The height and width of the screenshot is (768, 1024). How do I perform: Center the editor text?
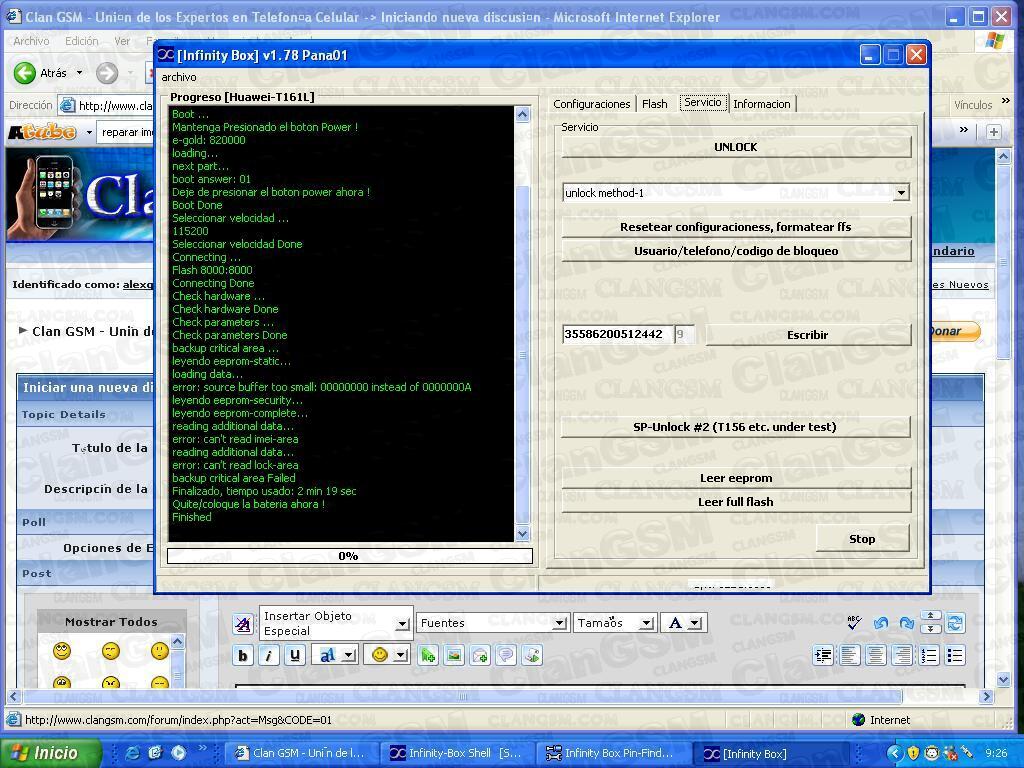[876, 655]
